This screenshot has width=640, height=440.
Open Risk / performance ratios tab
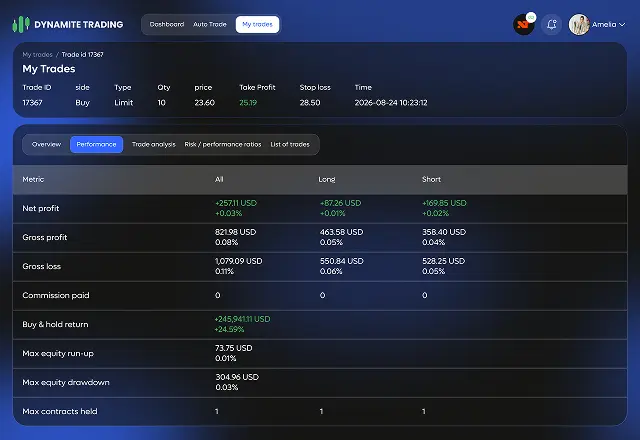tap(223, 144)
